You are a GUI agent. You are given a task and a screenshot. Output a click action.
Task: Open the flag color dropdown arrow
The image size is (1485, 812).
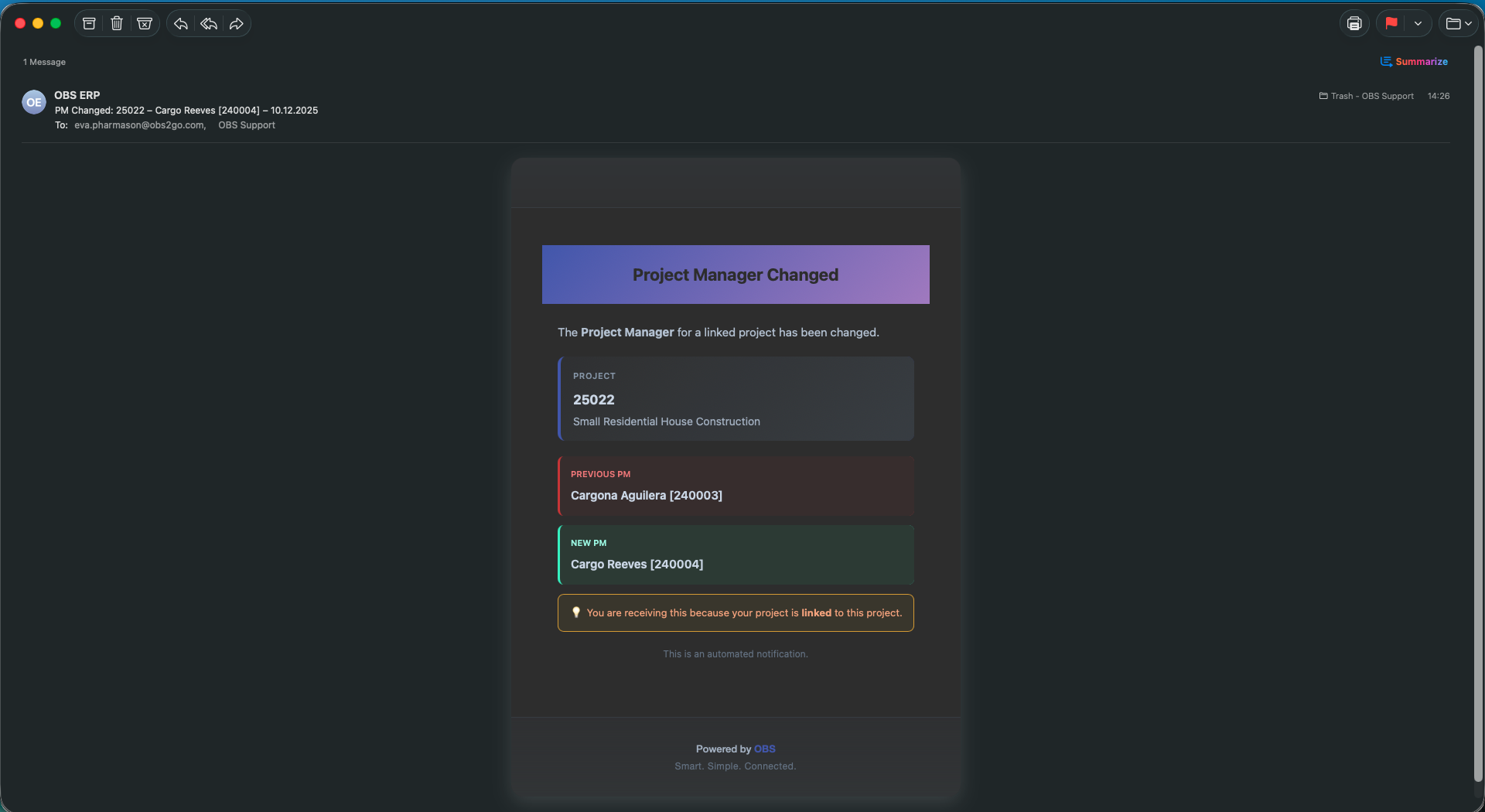click(x=1418, y=24)
